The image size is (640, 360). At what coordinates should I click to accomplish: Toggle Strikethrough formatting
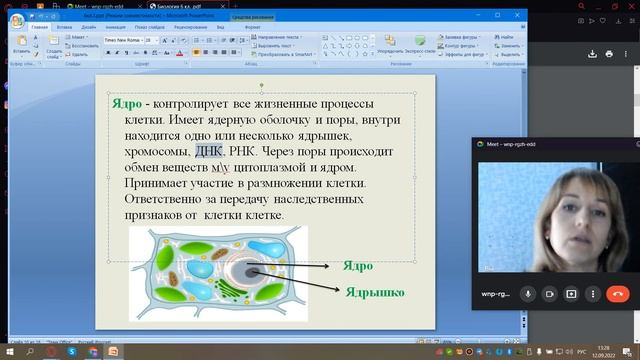136,53
